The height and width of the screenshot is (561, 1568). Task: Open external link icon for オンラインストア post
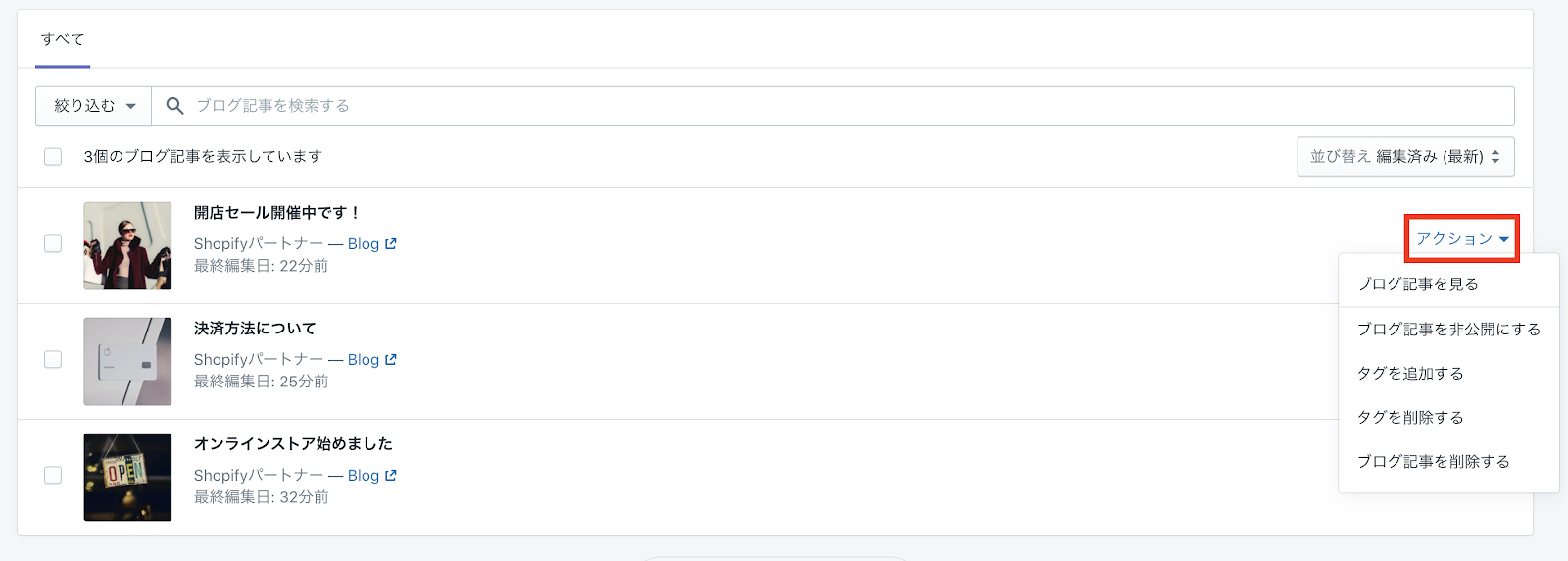tap(391, 476)
